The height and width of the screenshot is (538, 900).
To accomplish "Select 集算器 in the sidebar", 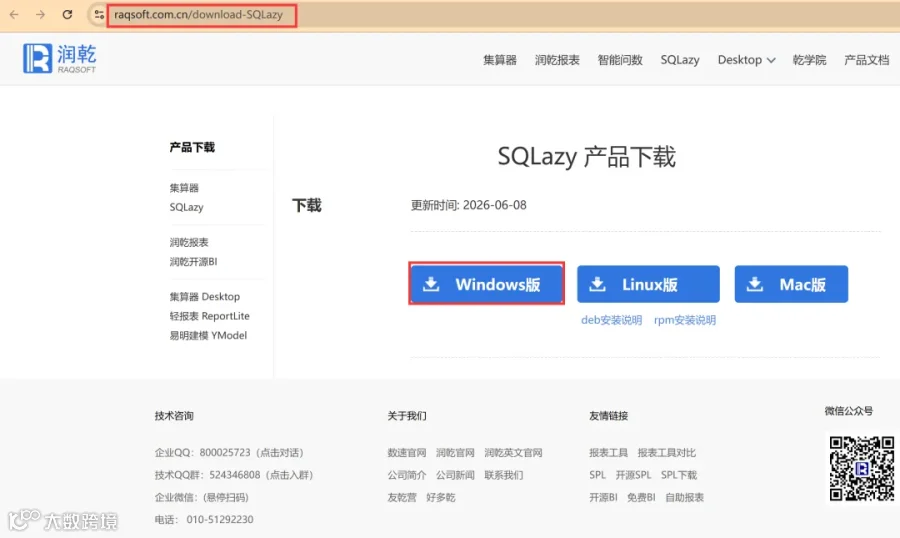I will pyautogui.click(x=184, y=188).
